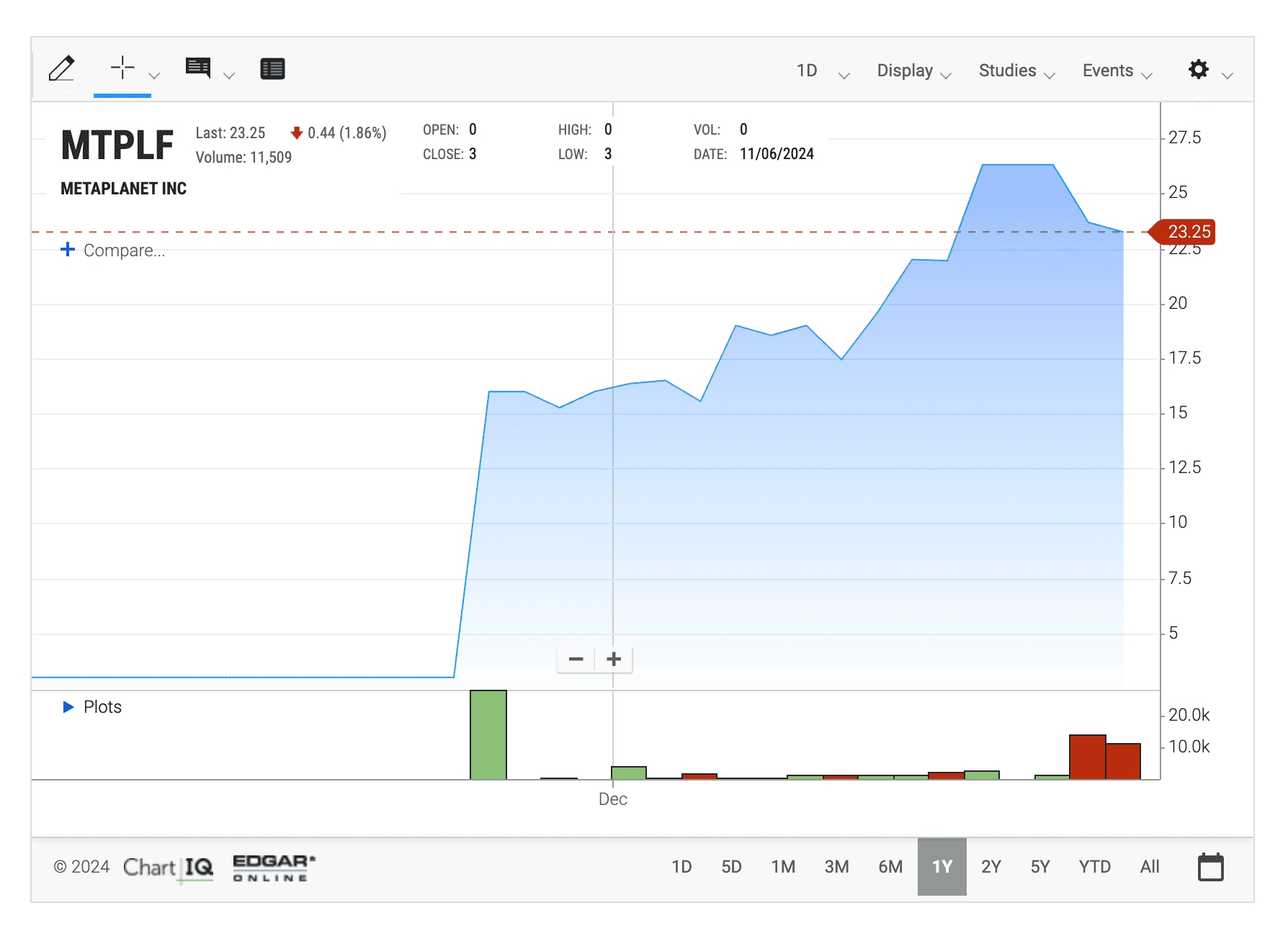Open the chart settings gear
Viewport: 1288px width, 936px height.
[x=1199, y=69]
